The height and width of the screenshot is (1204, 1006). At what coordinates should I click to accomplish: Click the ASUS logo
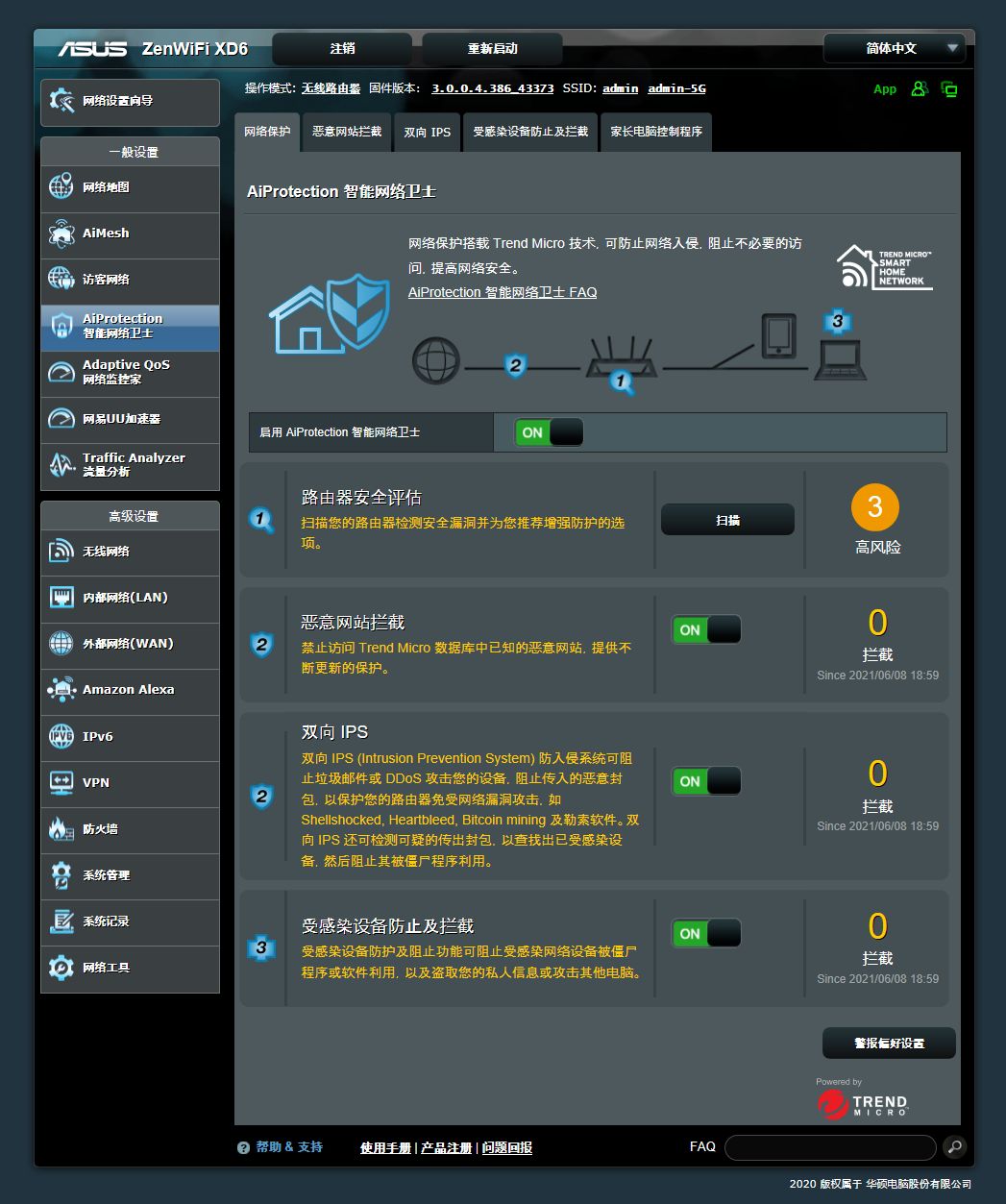pyautogui.click(x=92, y=48)
